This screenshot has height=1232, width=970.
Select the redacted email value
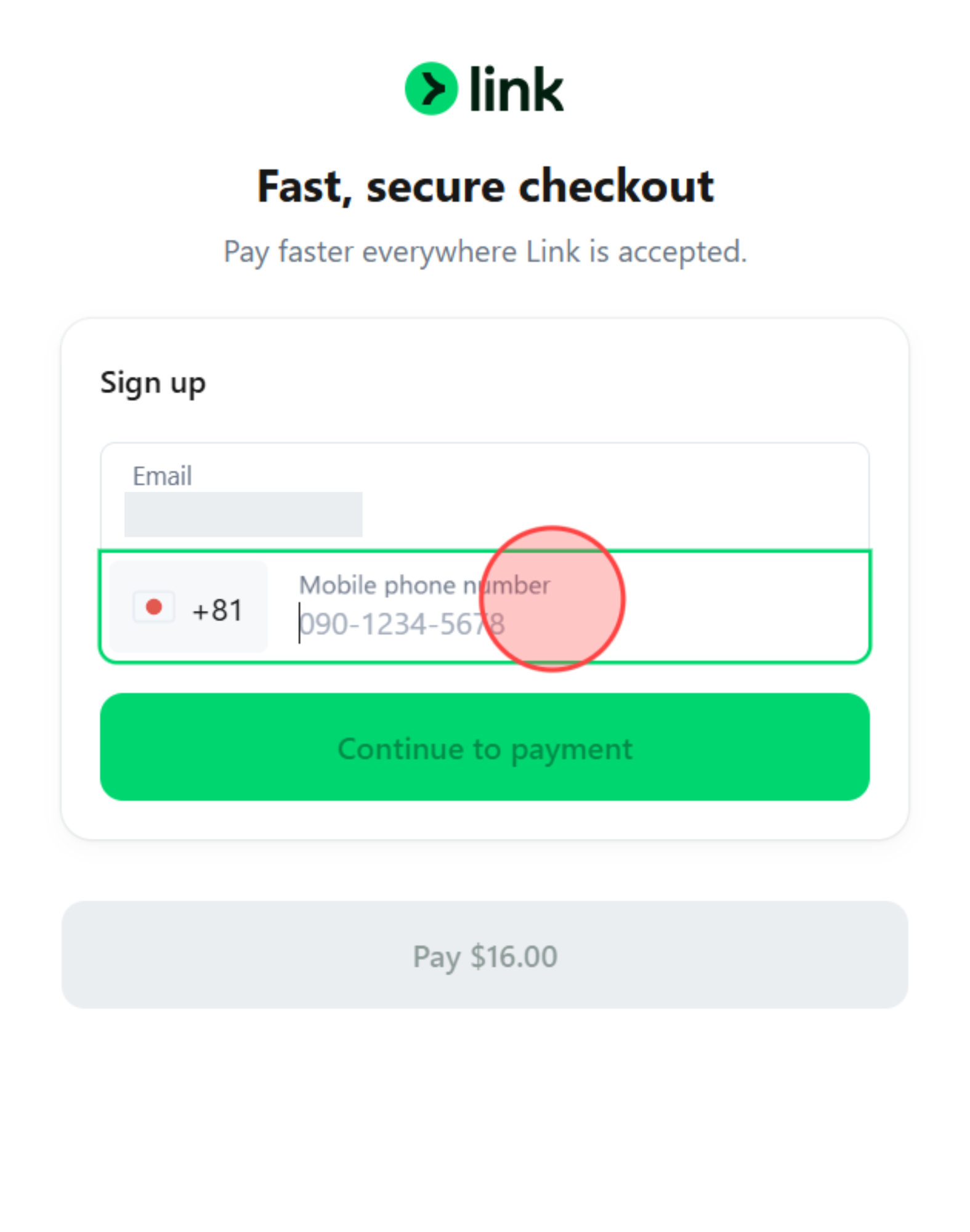(x=243, y=514)
